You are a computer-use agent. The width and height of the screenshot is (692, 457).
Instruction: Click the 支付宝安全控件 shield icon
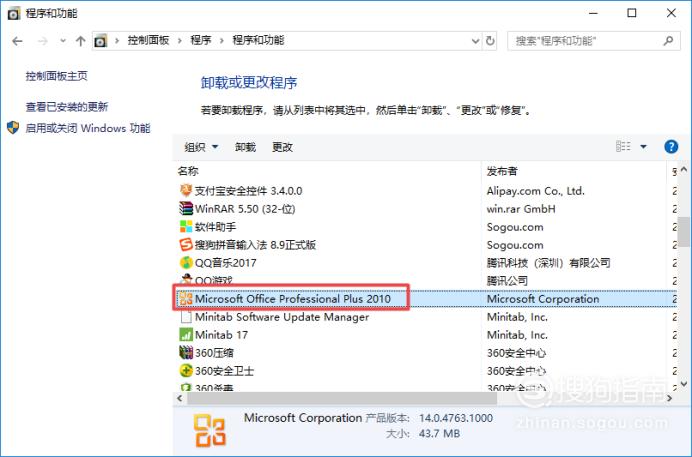pos(186,191)
